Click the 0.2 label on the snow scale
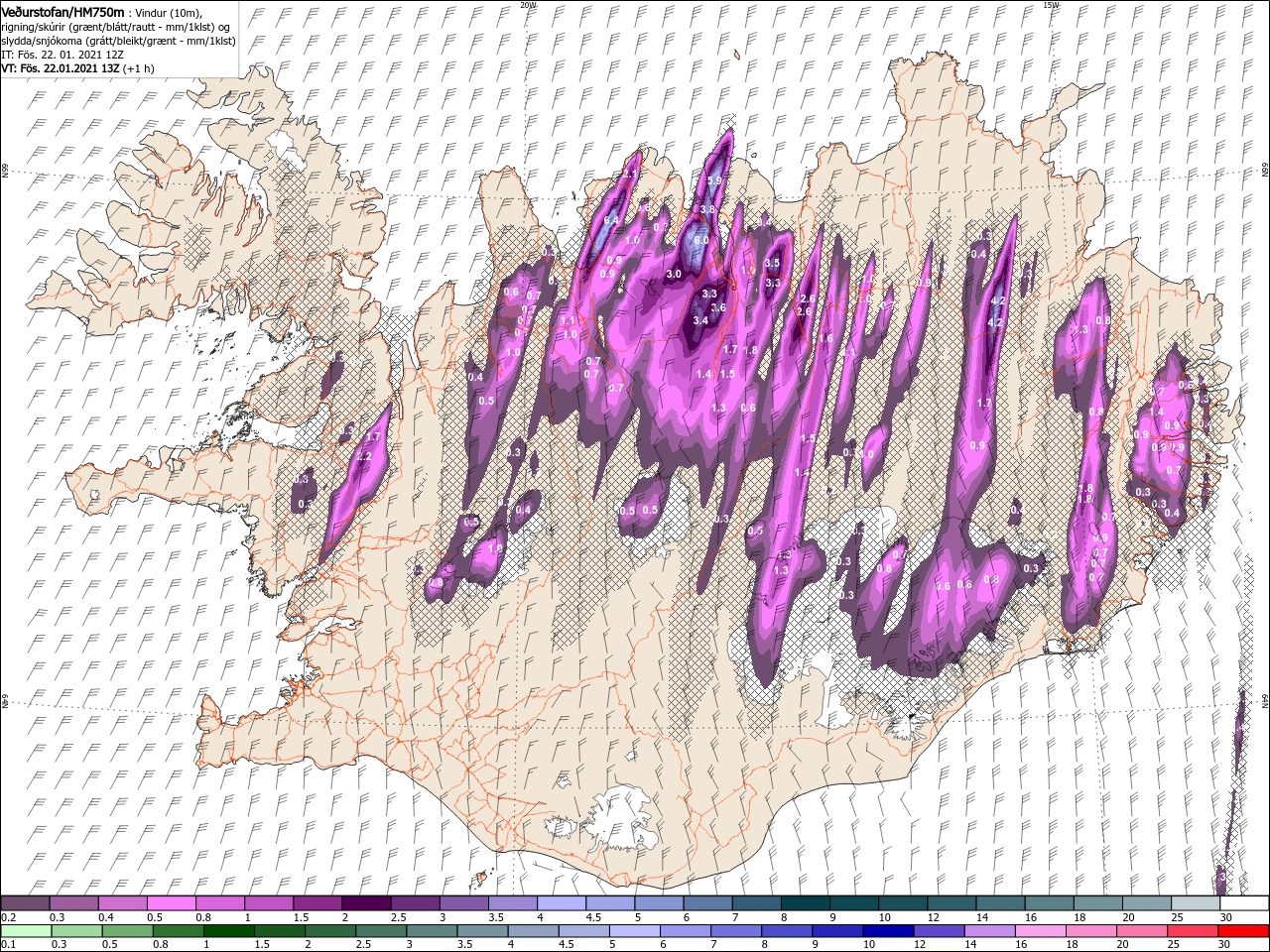Screen dimensions: 1270x952 8,917
